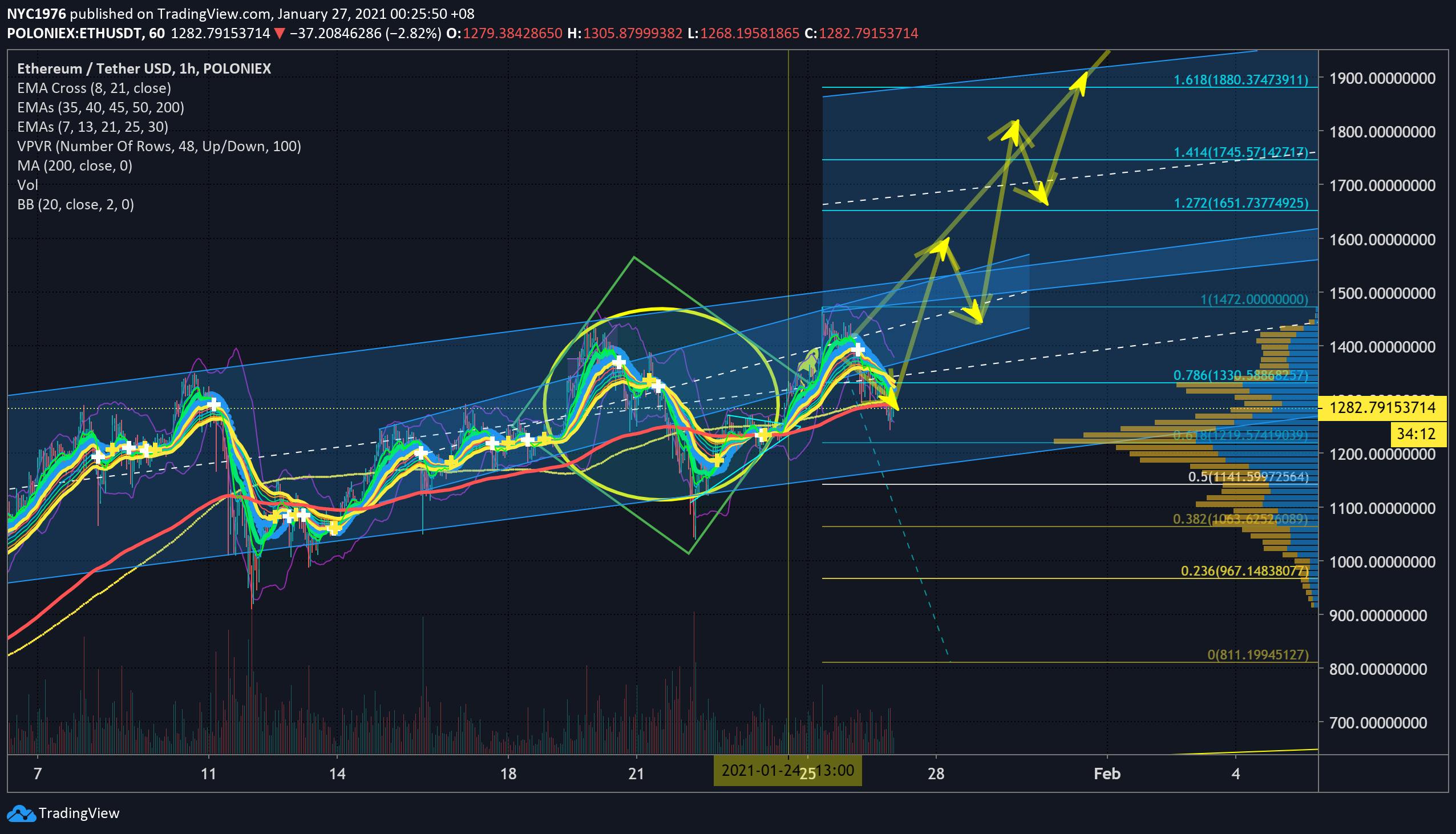The image size is (1456, 834).
Task: Click the 1100.00000000 price axis tick
Action: (x=1382, y=509)
